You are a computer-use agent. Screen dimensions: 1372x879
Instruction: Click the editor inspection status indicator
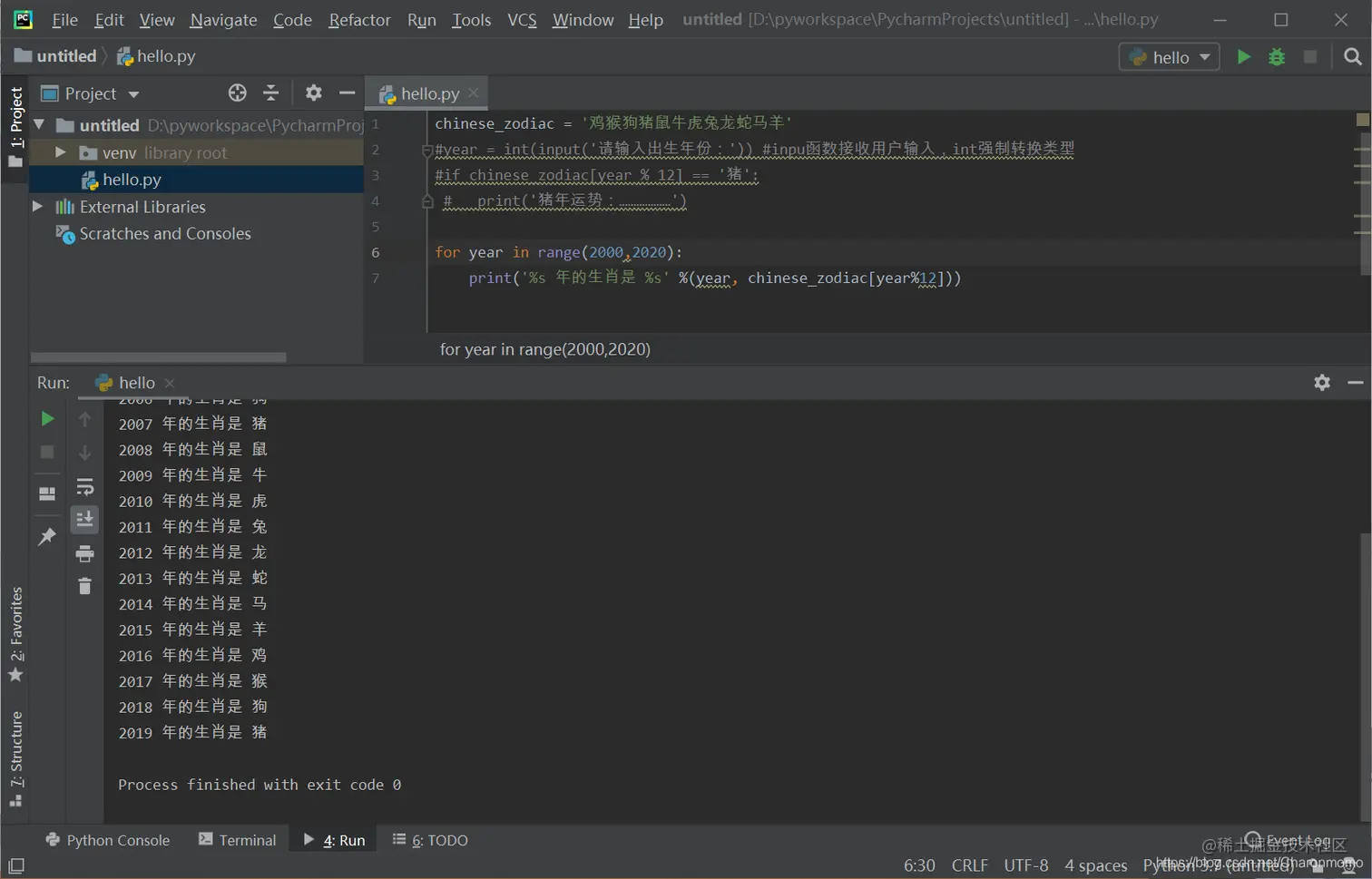point(1362,119)
